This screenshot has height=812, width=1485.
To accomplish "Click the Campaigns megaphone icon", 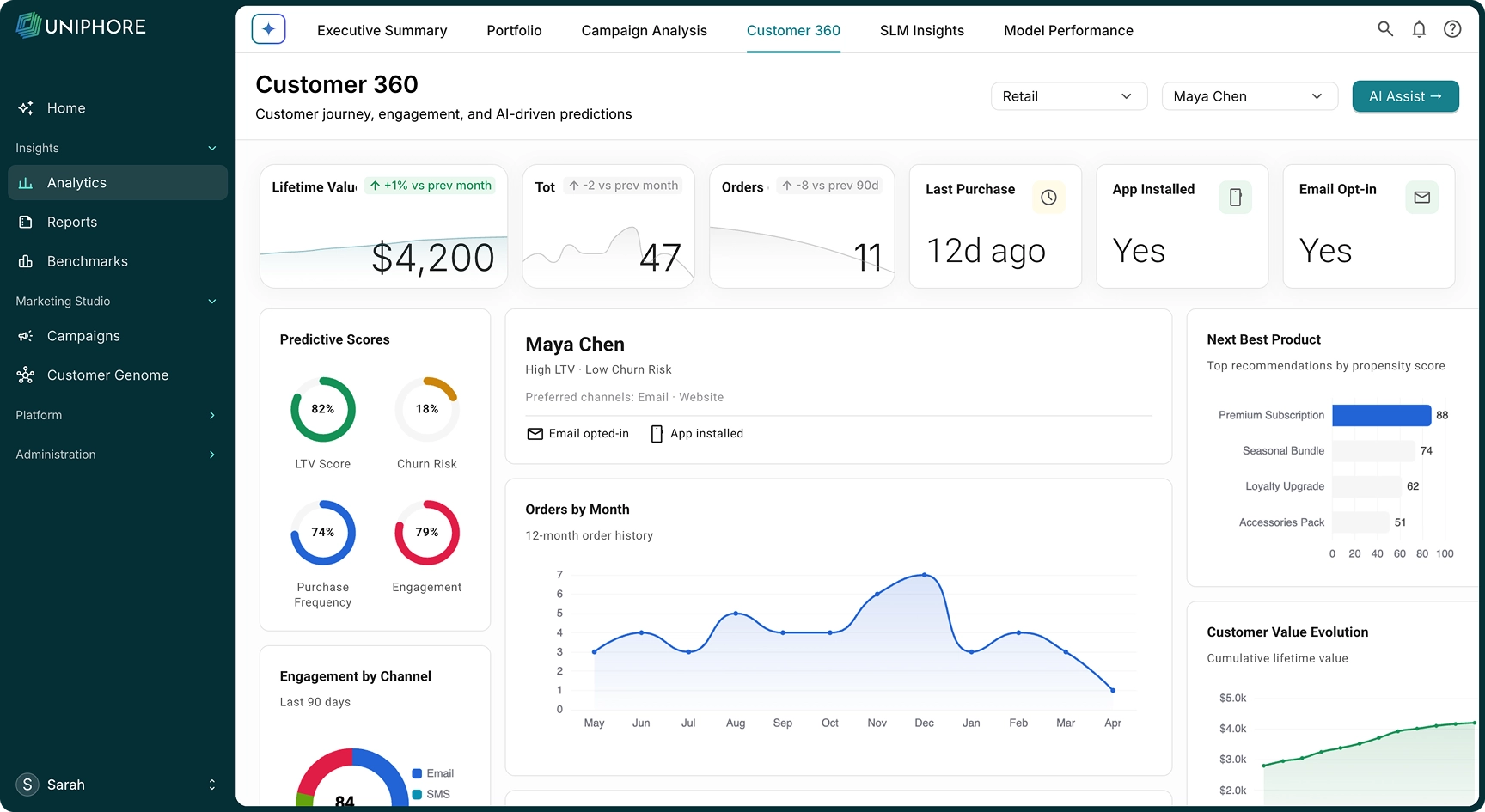I will pyautogui.click(x=26, y=336).
